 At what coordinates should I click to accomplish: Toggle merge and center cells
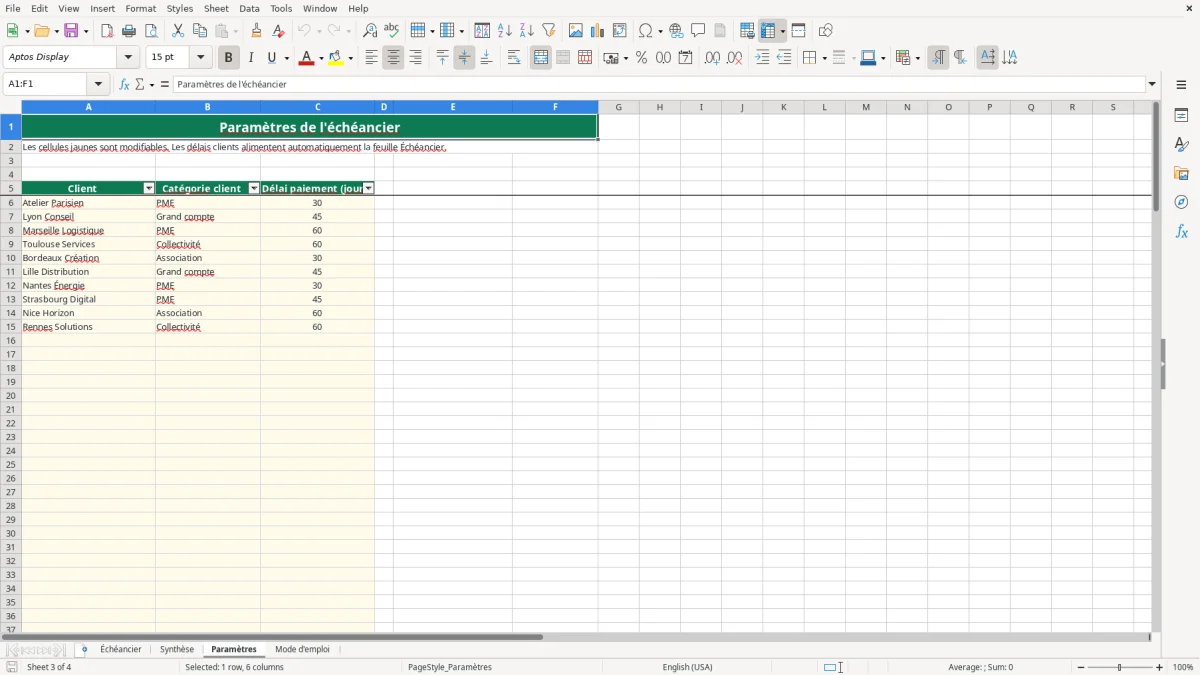point(541,58)
